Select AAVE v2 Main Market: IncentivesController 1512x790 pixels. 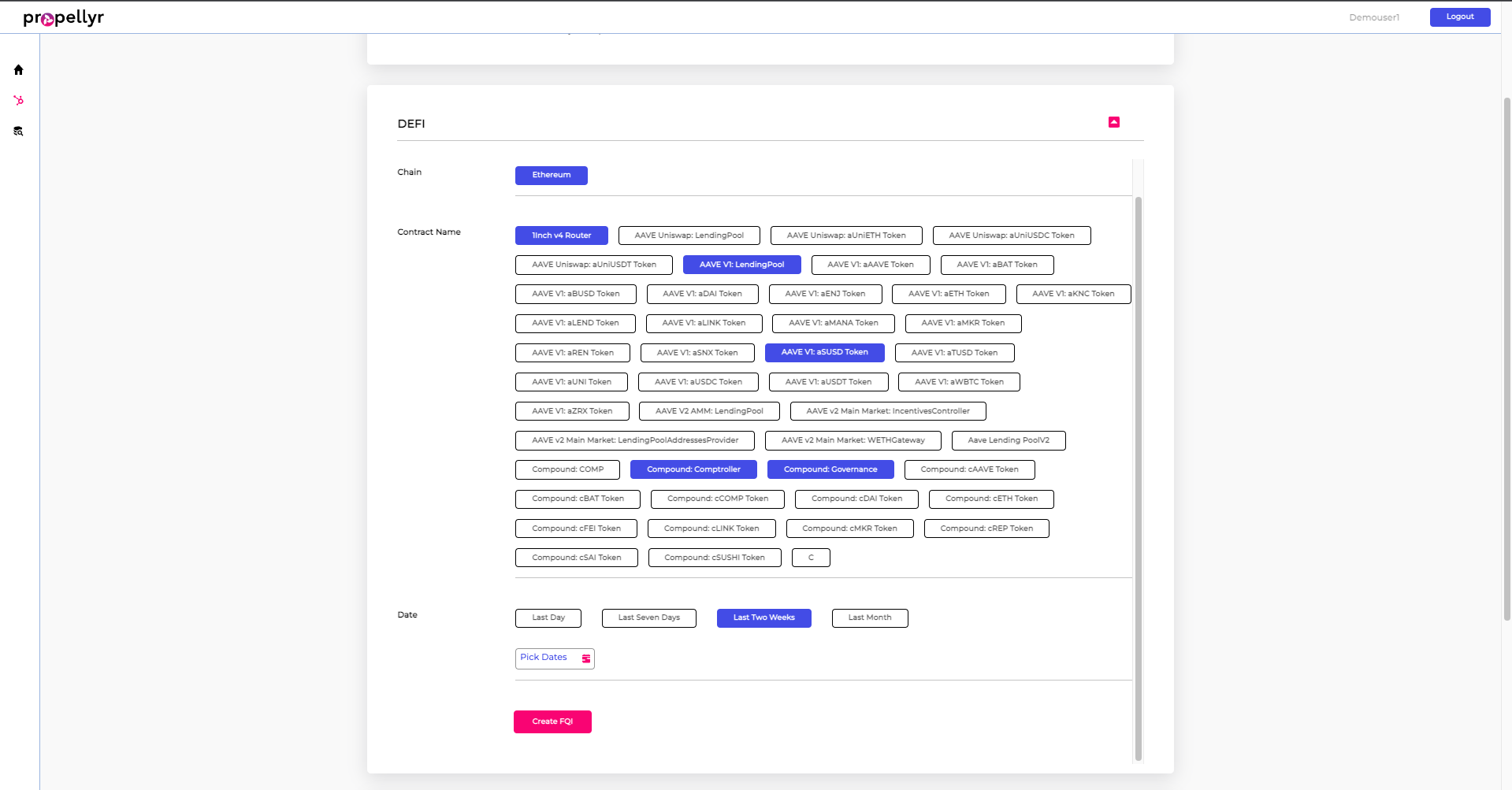point(888,411)
